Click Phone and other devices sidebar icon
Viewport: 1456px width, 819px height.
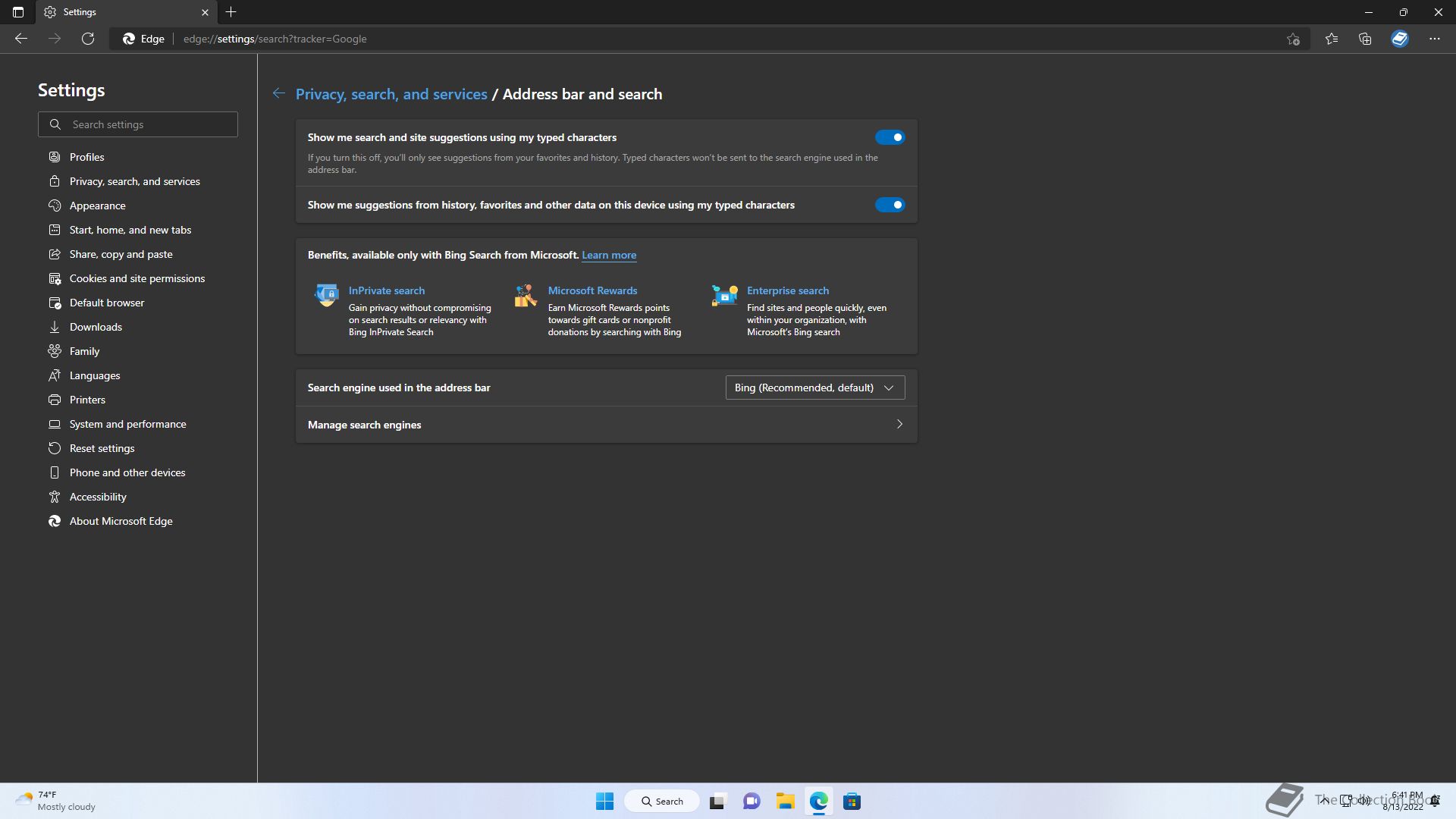[55, 472]
